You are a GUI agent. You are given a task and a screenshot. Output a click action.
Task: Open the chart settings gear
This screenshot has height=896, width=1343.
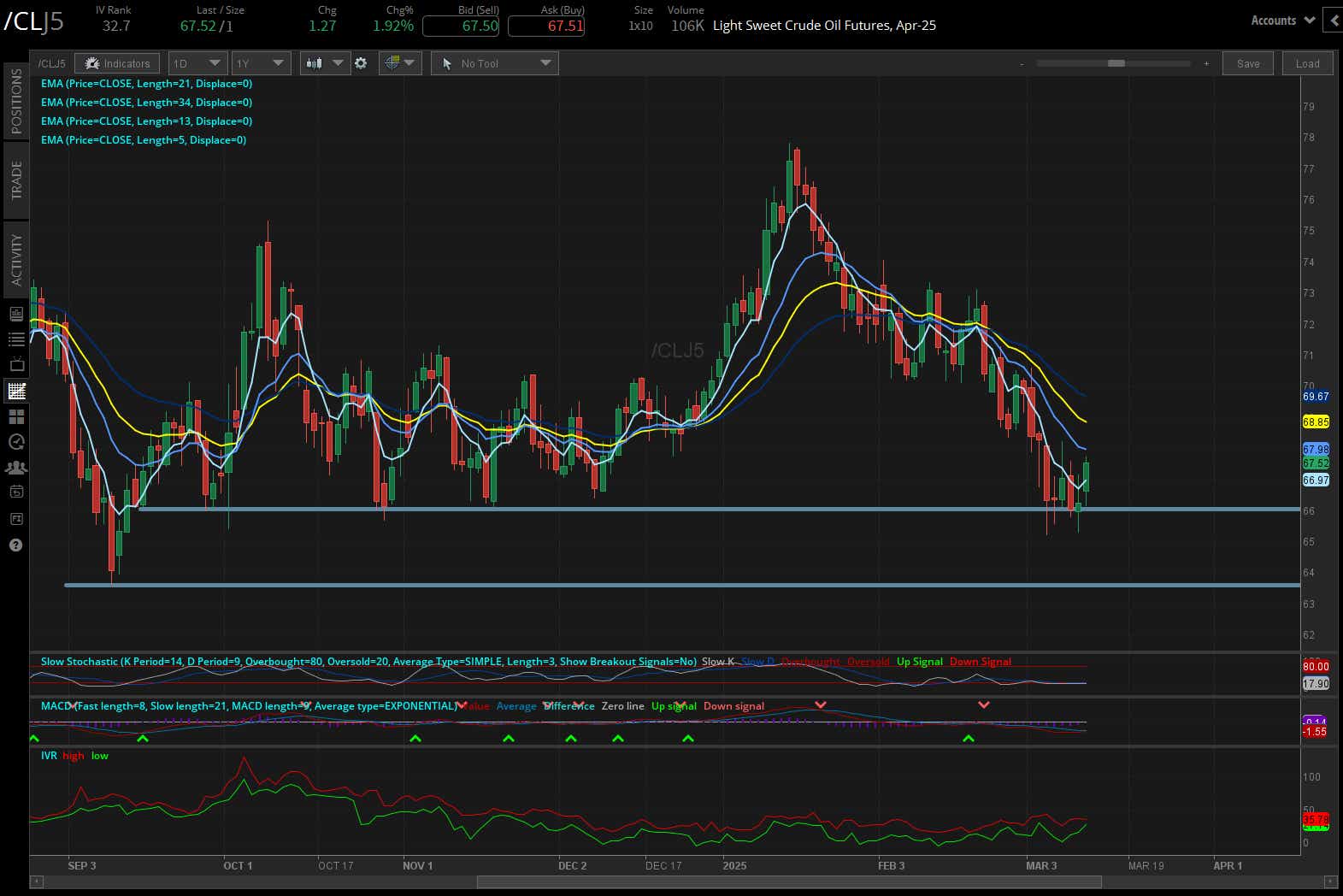pyautogui.click(x=361, y=63)
